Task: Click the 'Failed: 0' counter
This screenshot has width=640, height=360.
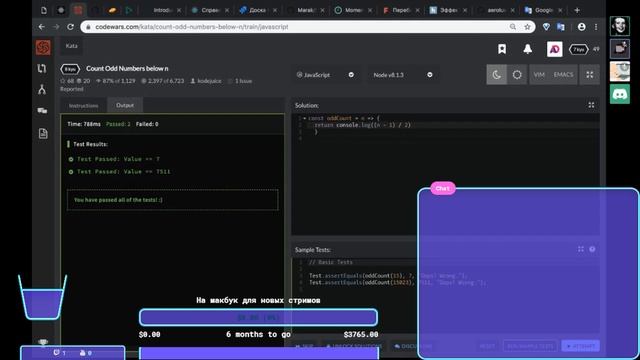Action: click(147, 124)
